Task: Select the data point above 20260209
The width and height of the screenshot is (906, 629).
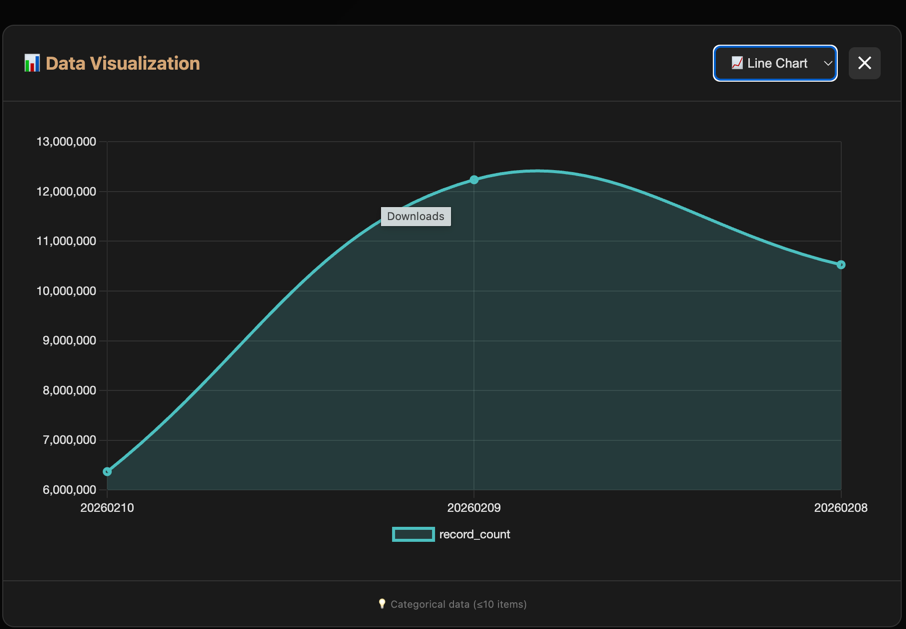Action: coord(473,181)
